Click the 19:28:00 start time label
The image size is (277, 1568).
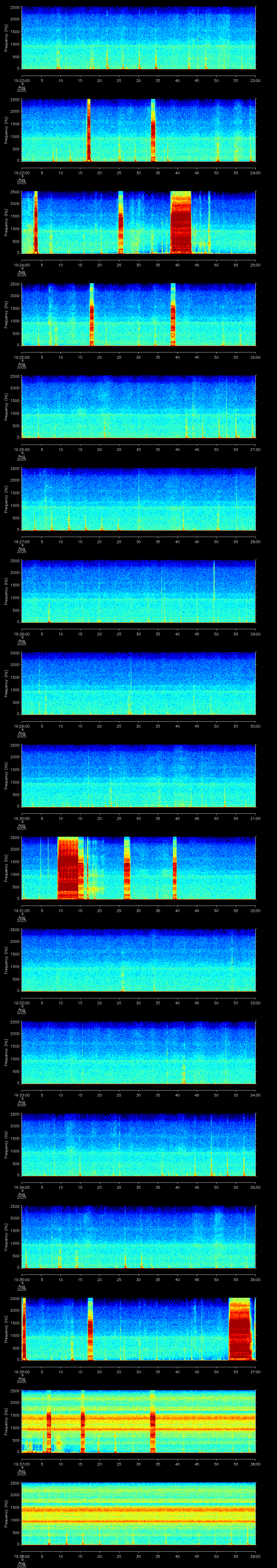[21, 634]
